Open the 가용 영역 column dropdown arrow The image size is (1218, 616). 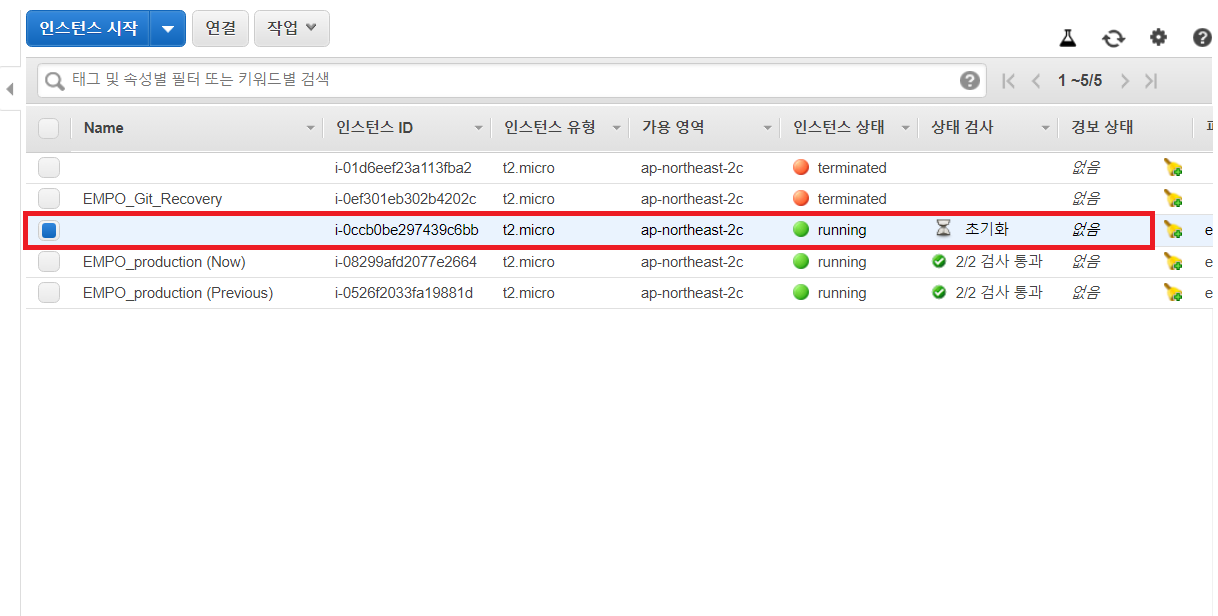(768, 128)
